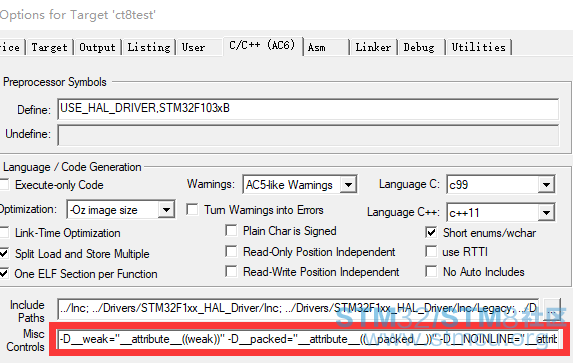Open the Warnings dropdown arrow

pyautogui.click(x=348, y=185)
